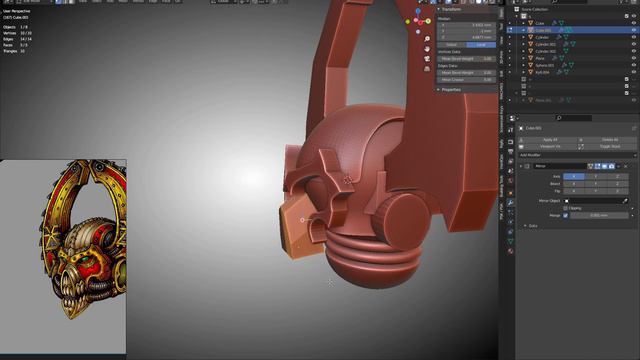This screenshot has height=360, width=640.
Task: Switch perspective/orthographic grid icon in viewport
Action: [x=427, y=69]
